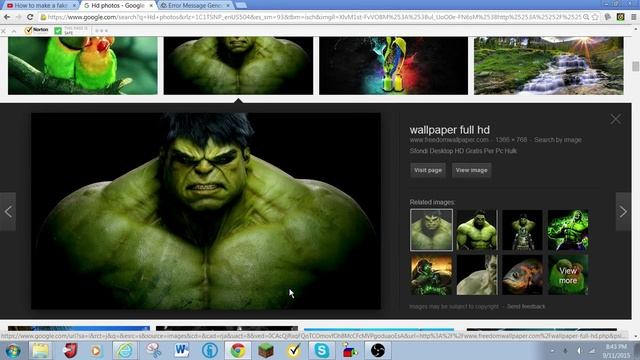Click "View more" related images

coord(568,275)
